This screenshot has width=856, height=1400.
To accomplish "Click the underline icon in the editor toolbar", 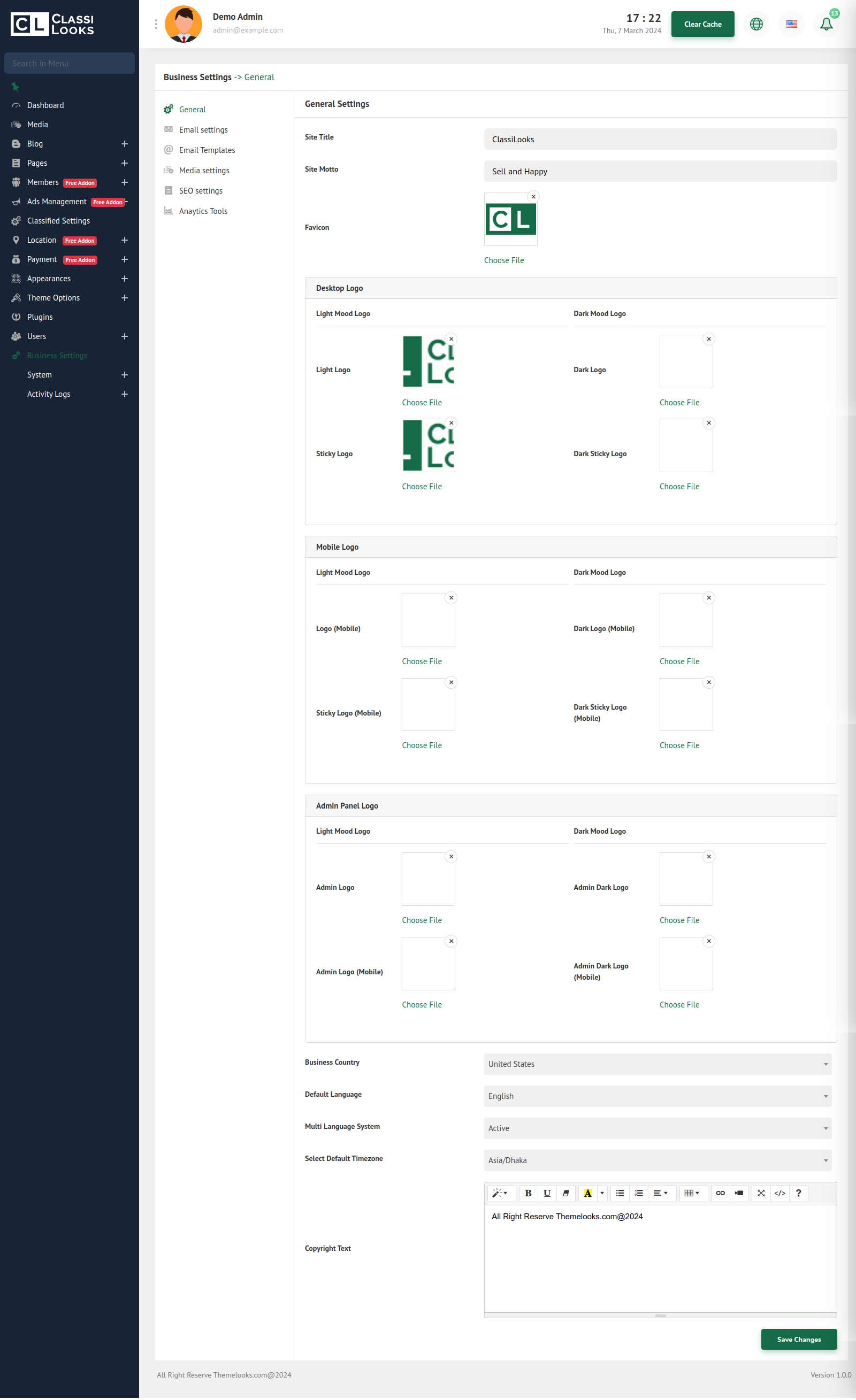I will point(547,1193).
